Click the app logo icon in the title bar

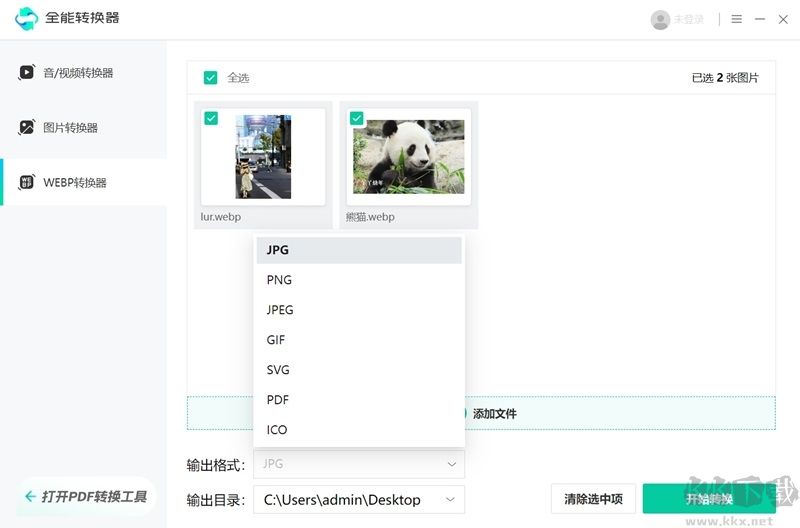tap(27, 18)
